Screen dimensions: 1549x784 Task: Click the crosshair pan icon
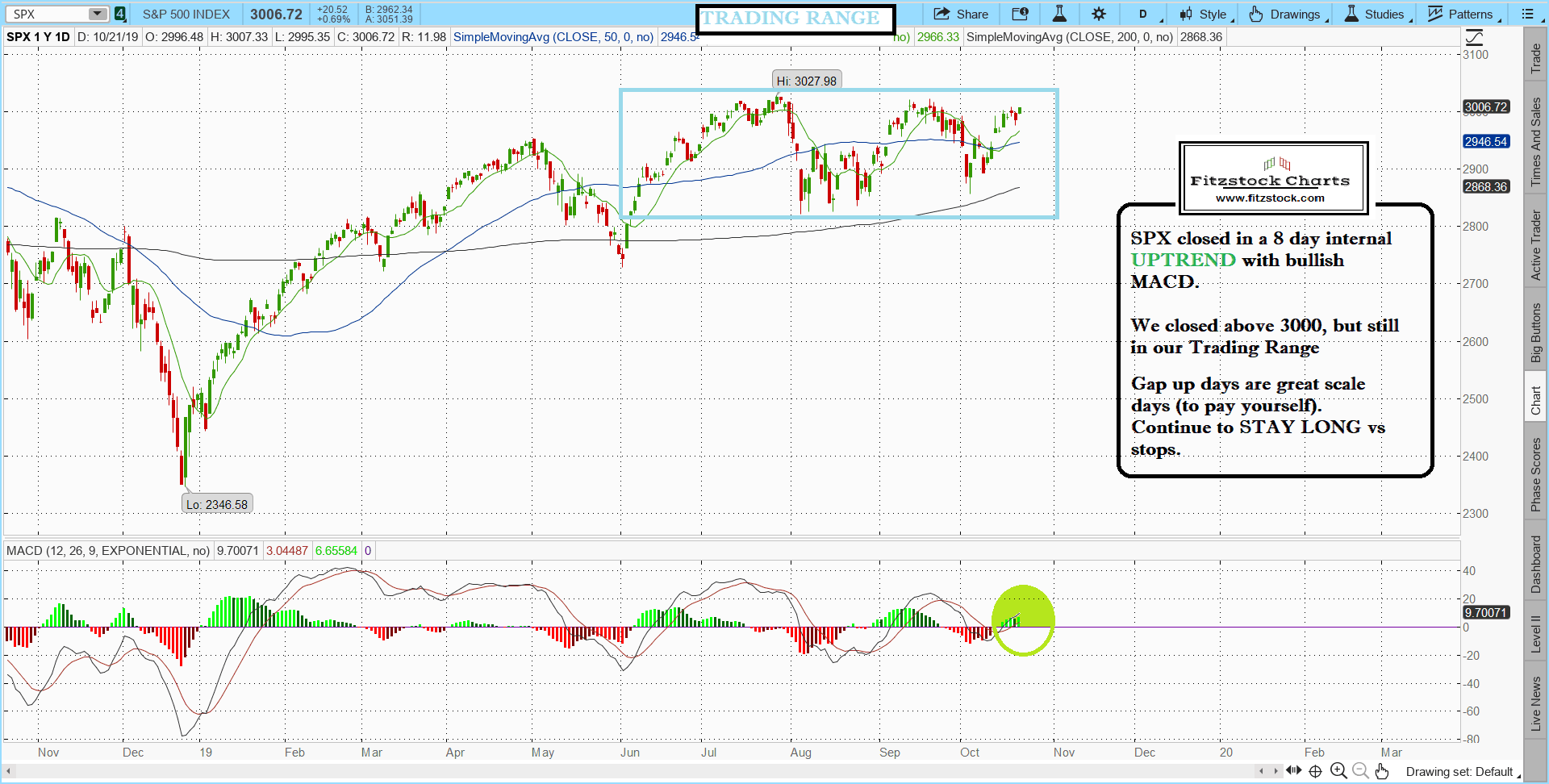[x=1316, y=771]
